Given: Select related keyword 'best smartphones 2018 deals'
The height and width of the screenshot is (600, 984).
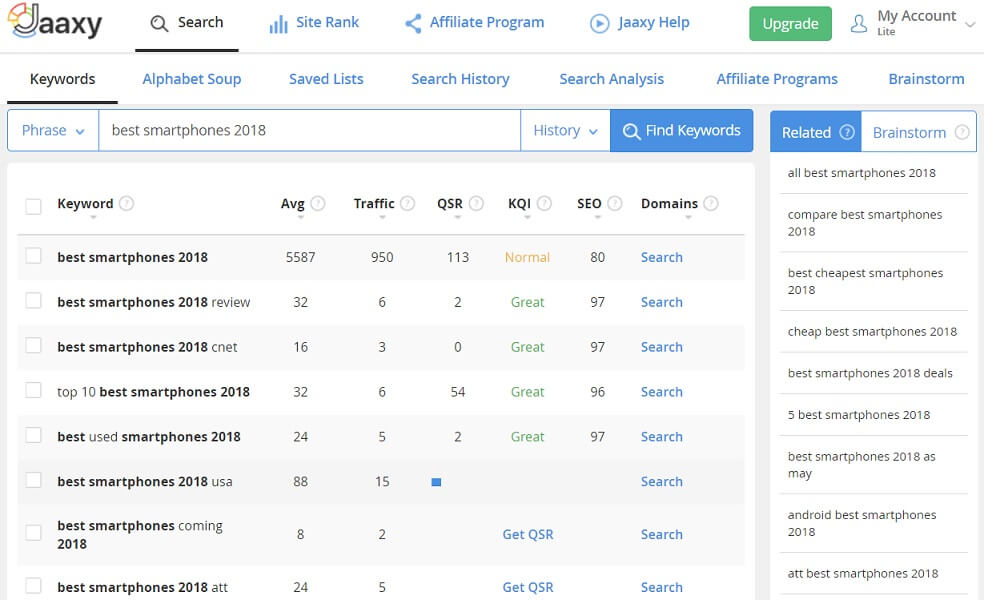Looking at the screenshot, I should tap(870, 373).
